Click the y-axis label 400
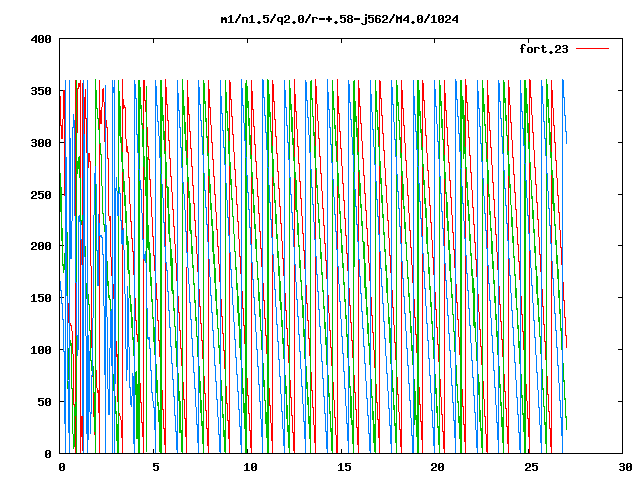This screenshot has height=480, width=640. click(41, 39)
